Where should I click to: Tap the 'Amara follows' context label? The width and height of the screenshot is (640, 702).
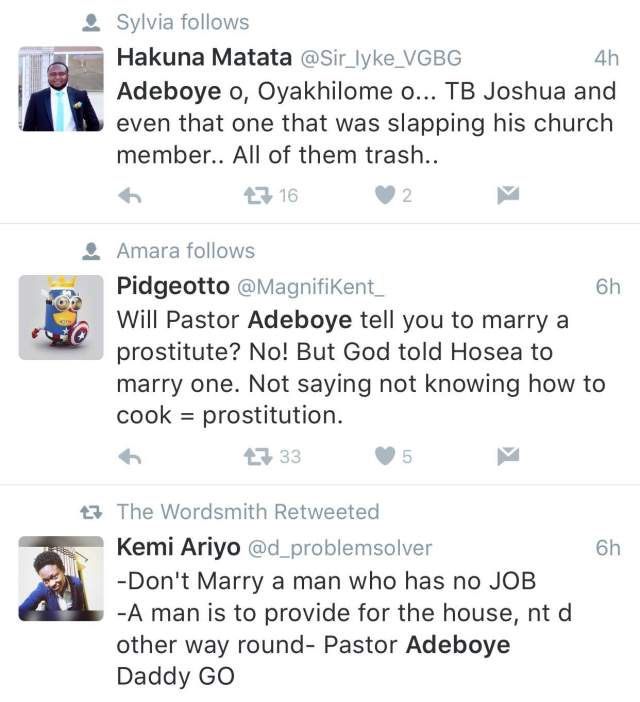click(185, 251)
